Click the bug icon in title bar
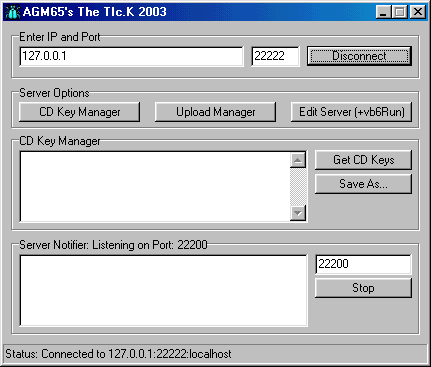431x367 pixels. pyautogui.click(x=12, y=12)
